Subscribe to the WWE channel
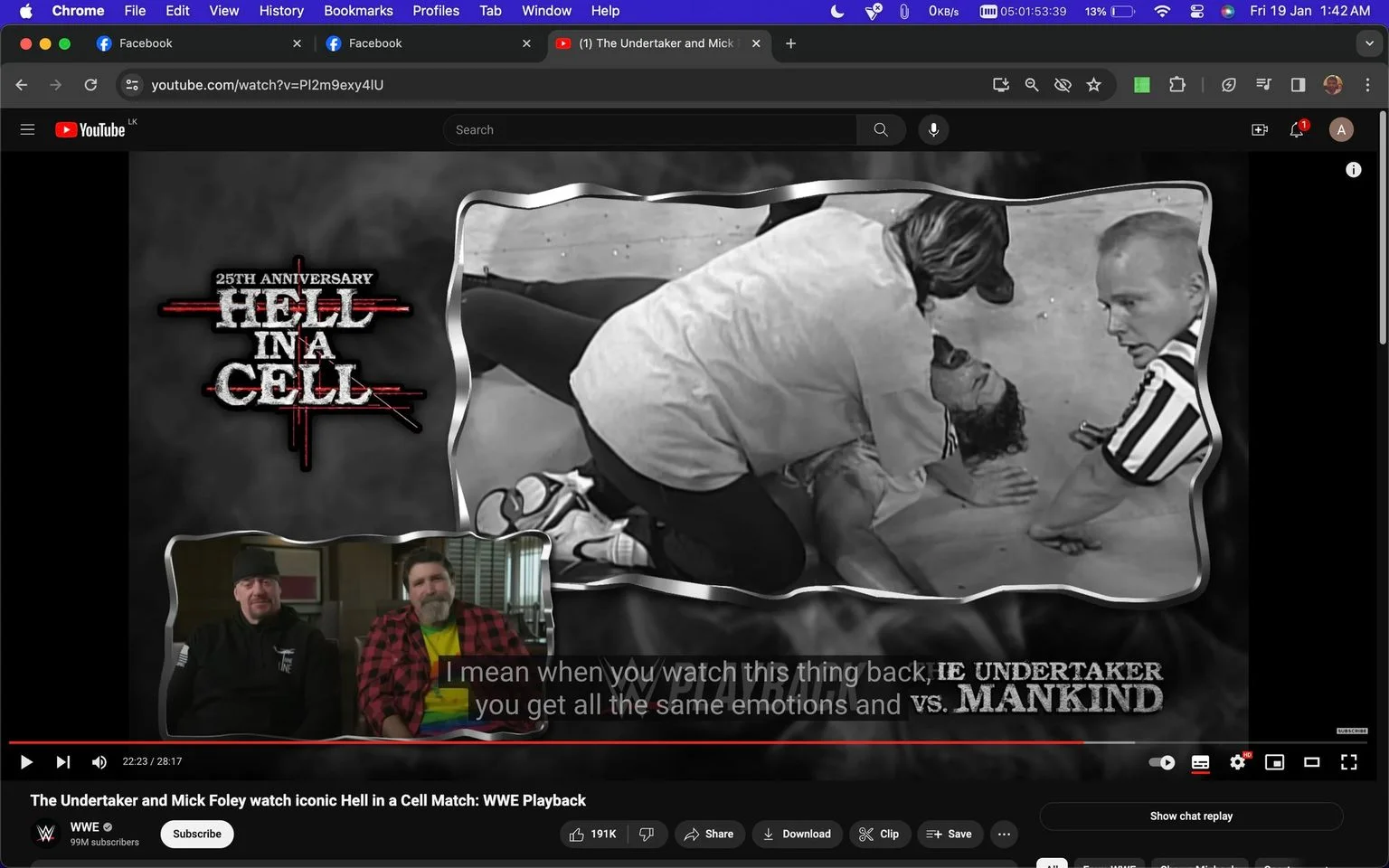Image resolution: width=1389 pixels, height=868 pixels. [x=197, y=834]
